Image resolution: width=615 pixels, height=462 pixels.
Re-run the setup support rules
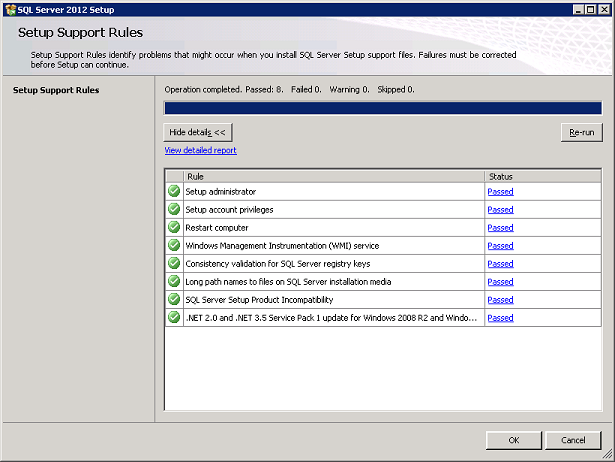(x=582, y=133)
